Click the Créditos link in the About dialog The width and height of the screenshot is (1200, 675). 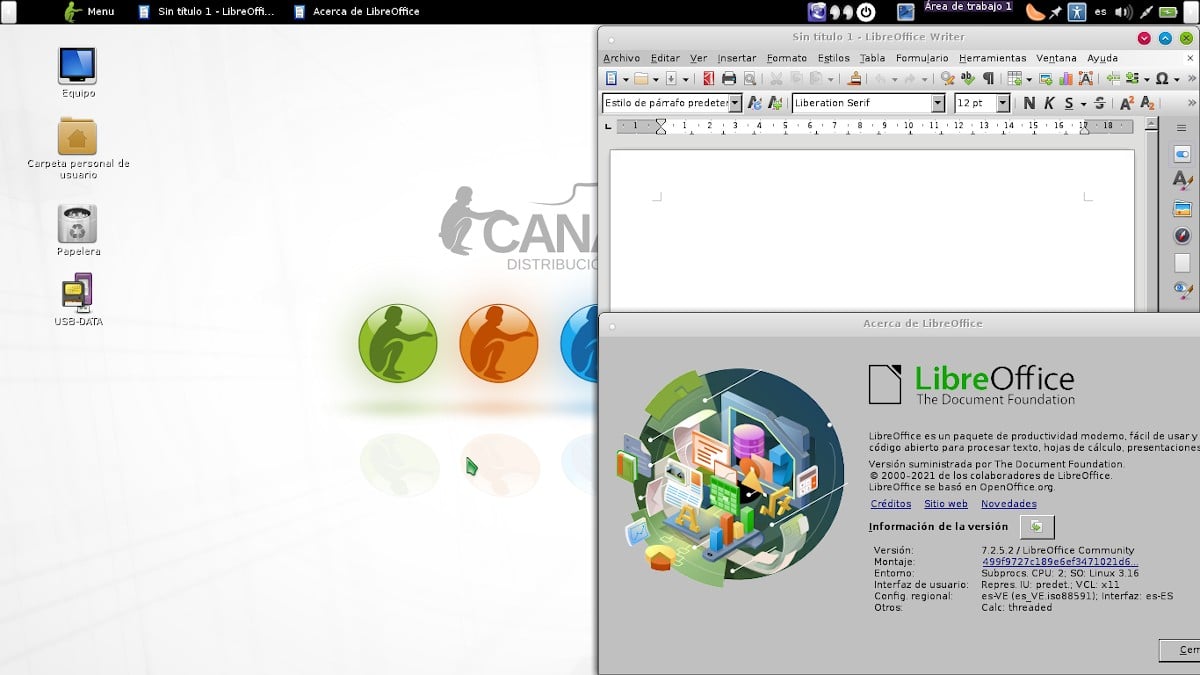coord(890,504)
